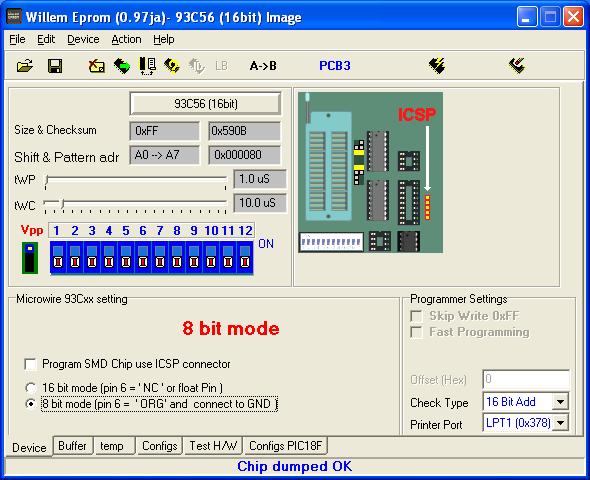Open file with the folder toolbar icon
This screenshot has width=590, height=480.
pyautogui.click(x=25, y=66)
